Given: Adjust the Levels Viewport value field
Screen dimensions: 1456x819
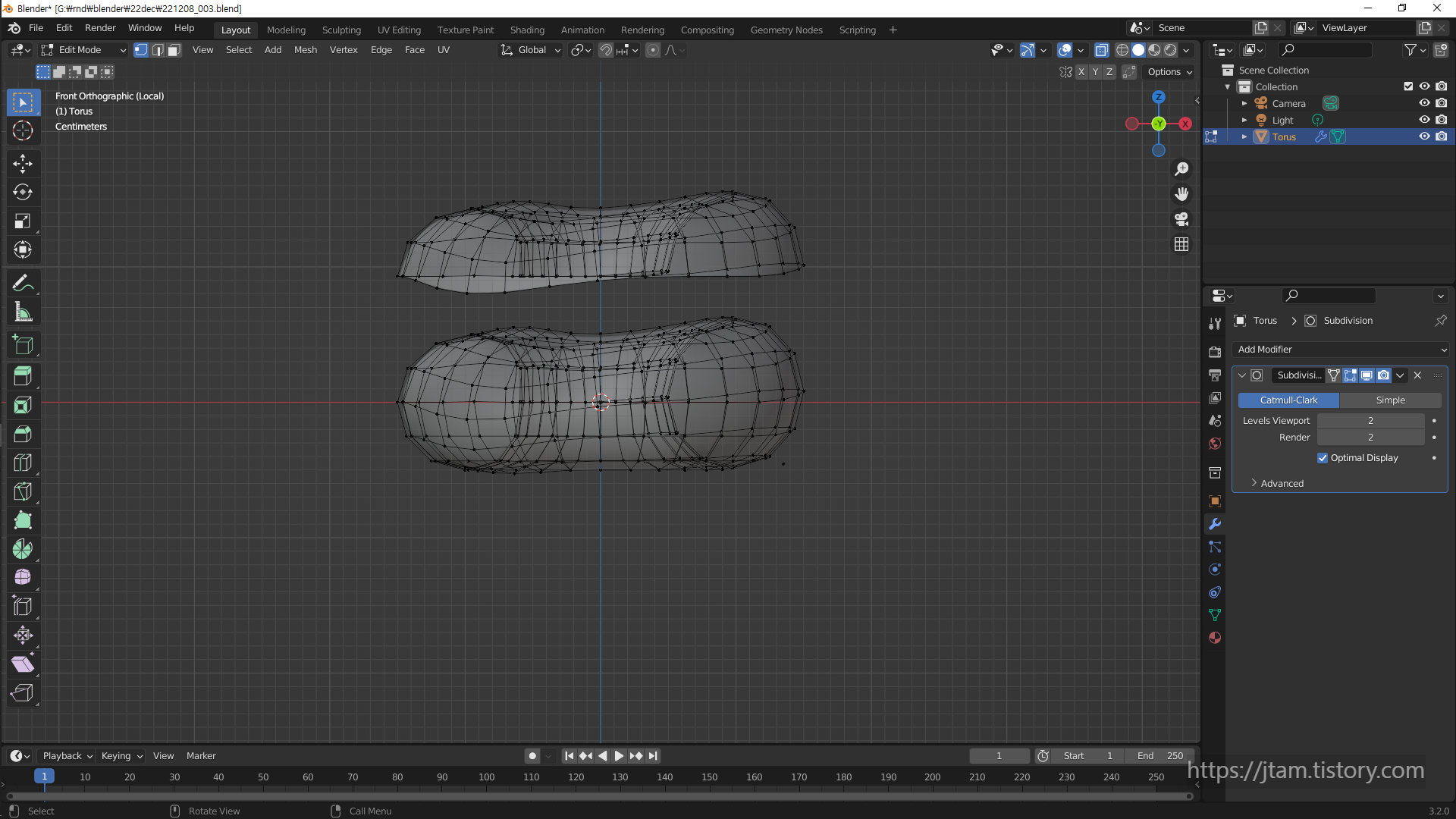Looking at the screenshot, I should point(1370,420).
